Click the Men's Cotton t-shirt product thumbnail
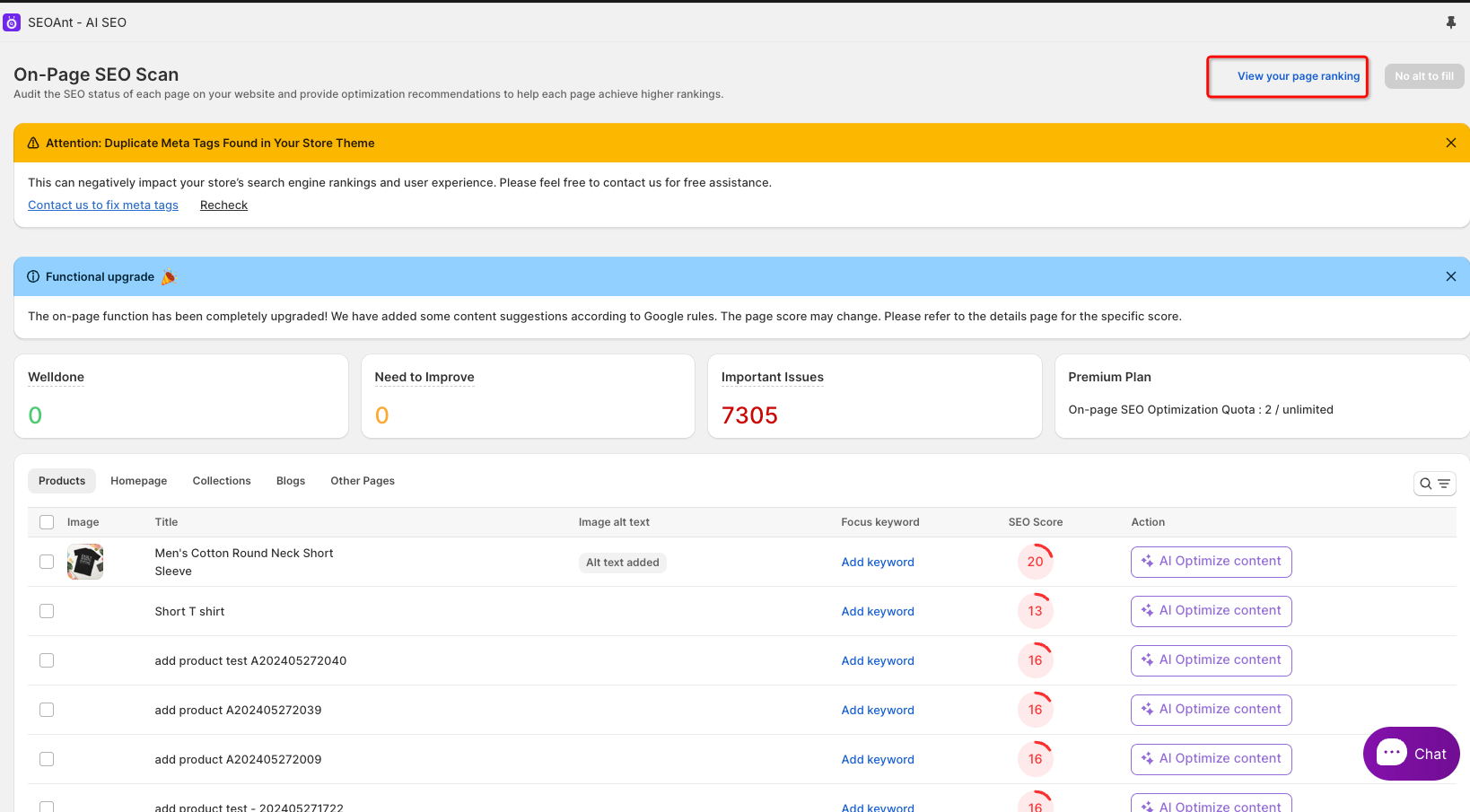Viewport: 1470px width, 812px height. click(85, 562)
